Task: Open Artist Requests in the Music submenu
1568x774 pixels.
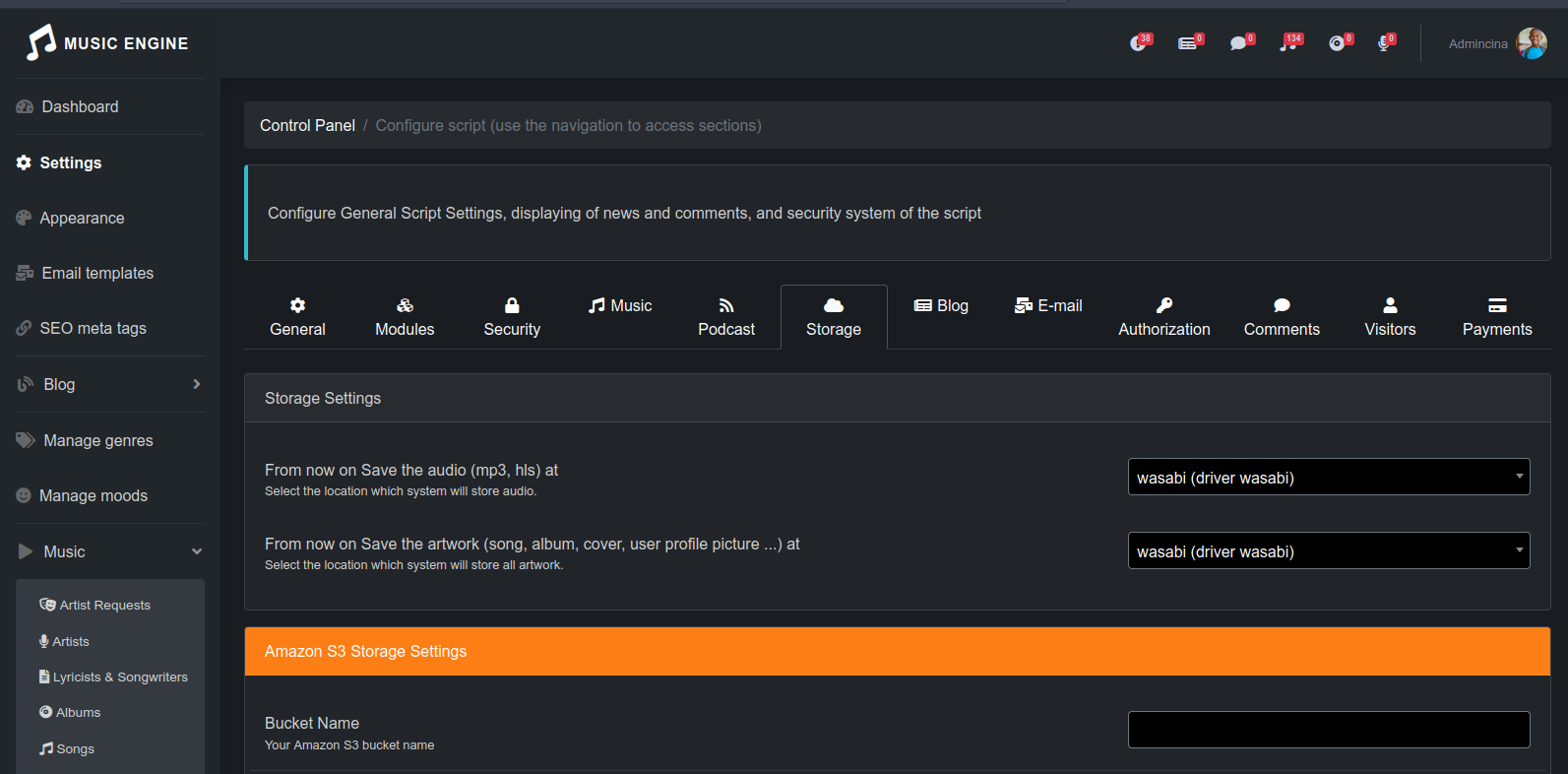Action: 104,605
